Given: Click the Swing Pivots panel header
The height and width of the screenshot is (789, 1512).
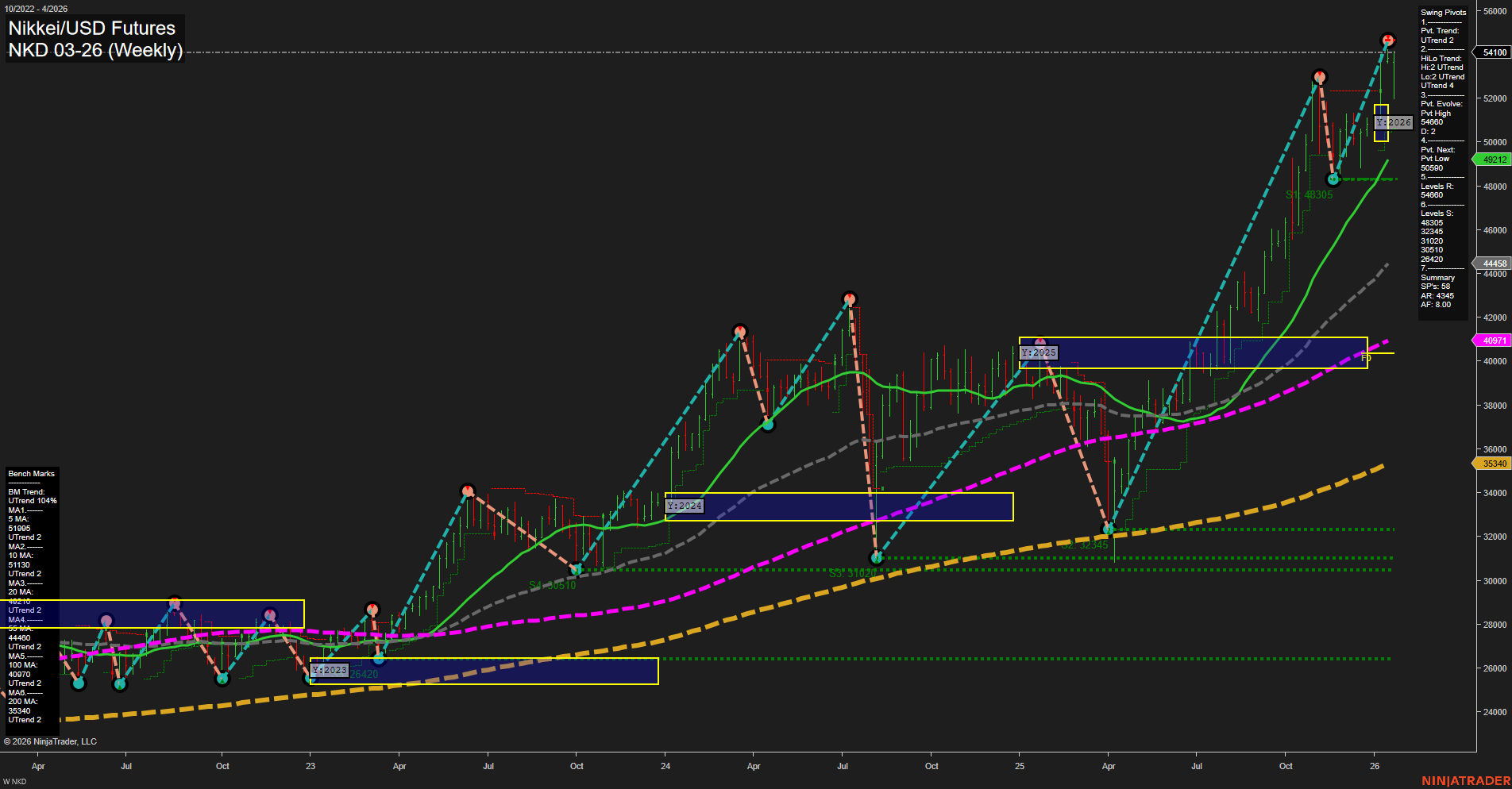Looking at the screenshot, I should pyautogui.click(x=1444, y=12).
